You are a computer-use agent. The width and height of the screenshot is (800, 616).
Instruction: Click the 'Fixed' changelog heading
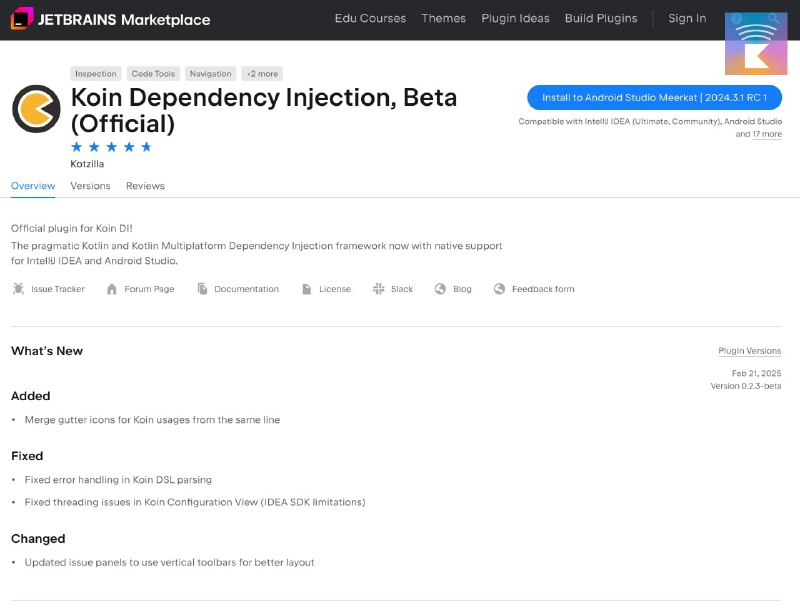(27, 456)
